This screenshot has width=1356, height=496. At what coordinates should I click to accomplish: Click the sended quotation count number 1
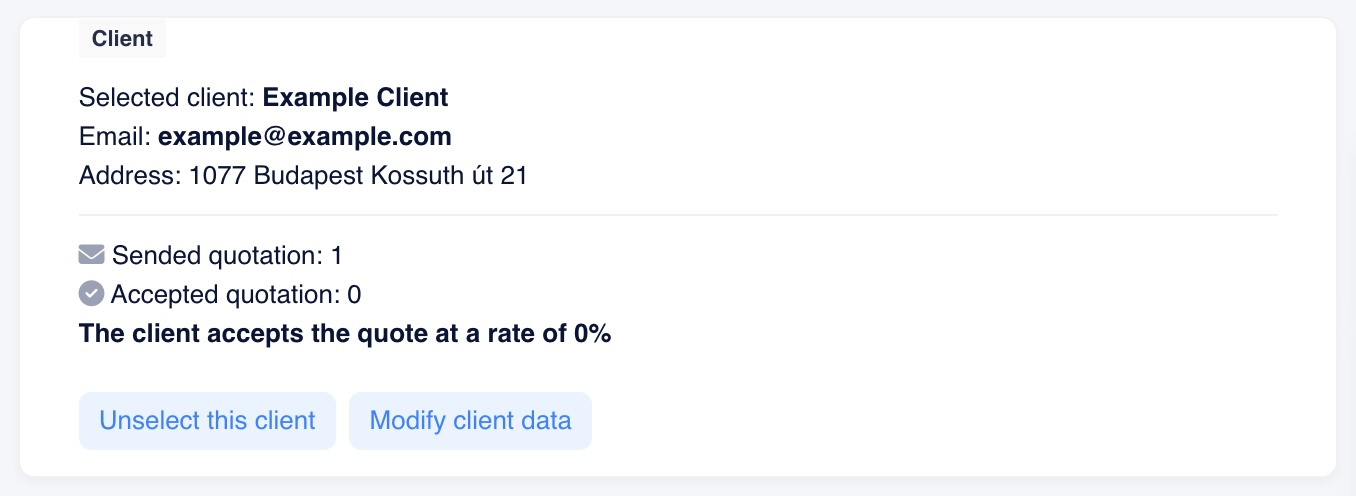click(x=336, y=256)
